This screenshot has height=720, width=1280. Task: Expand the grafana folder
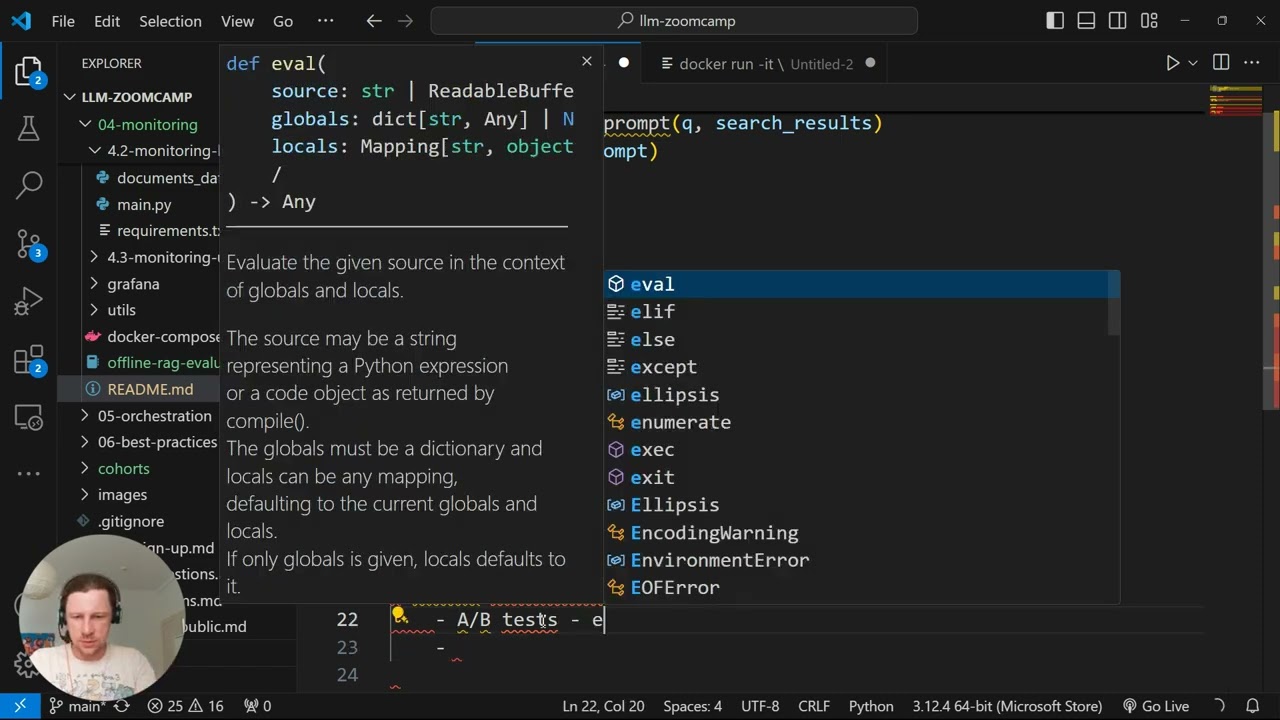(133, 284)
